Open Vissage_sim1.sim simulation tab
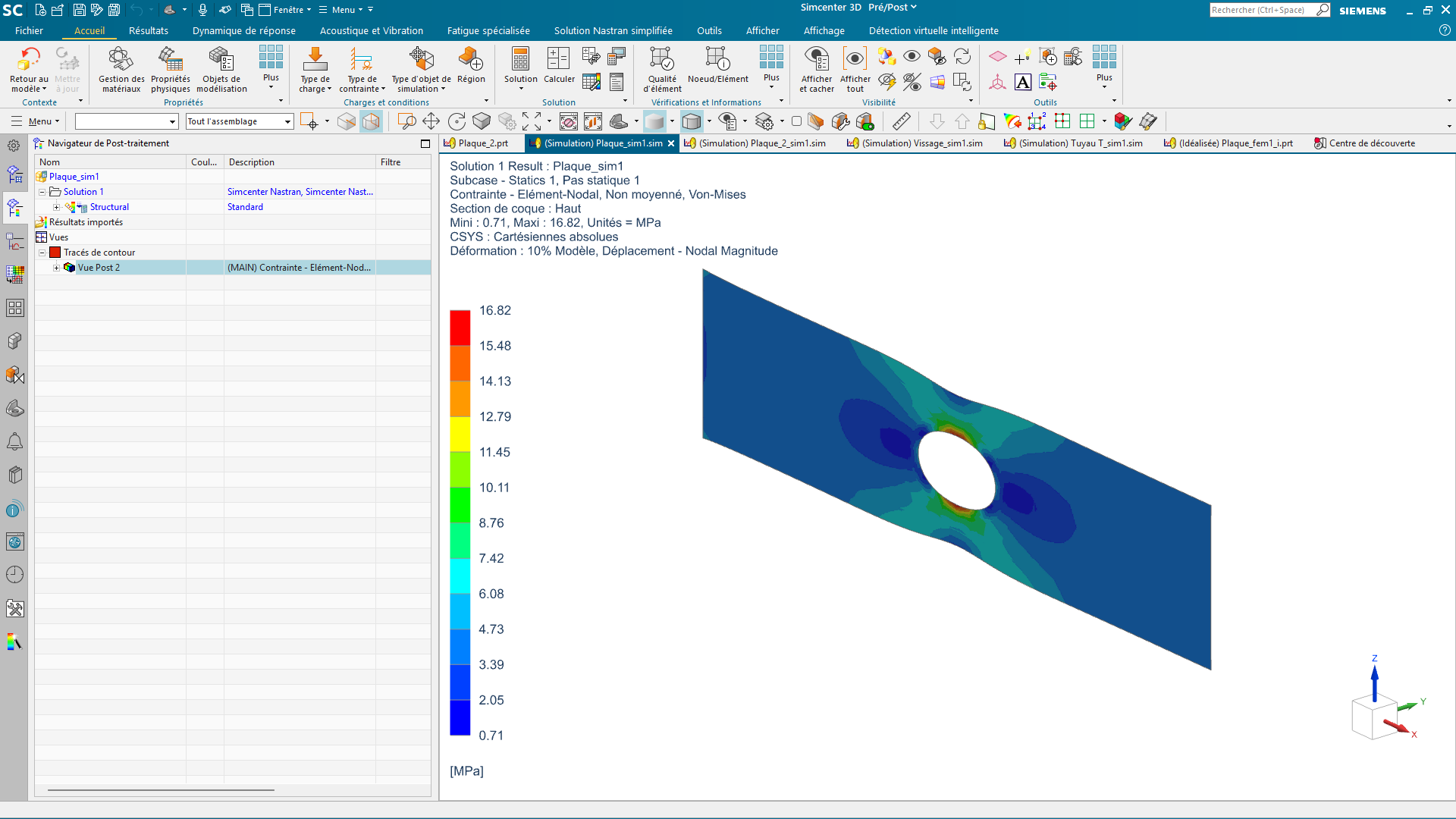This screenshot has width=1456, height=819. click(x=915, y=143)
